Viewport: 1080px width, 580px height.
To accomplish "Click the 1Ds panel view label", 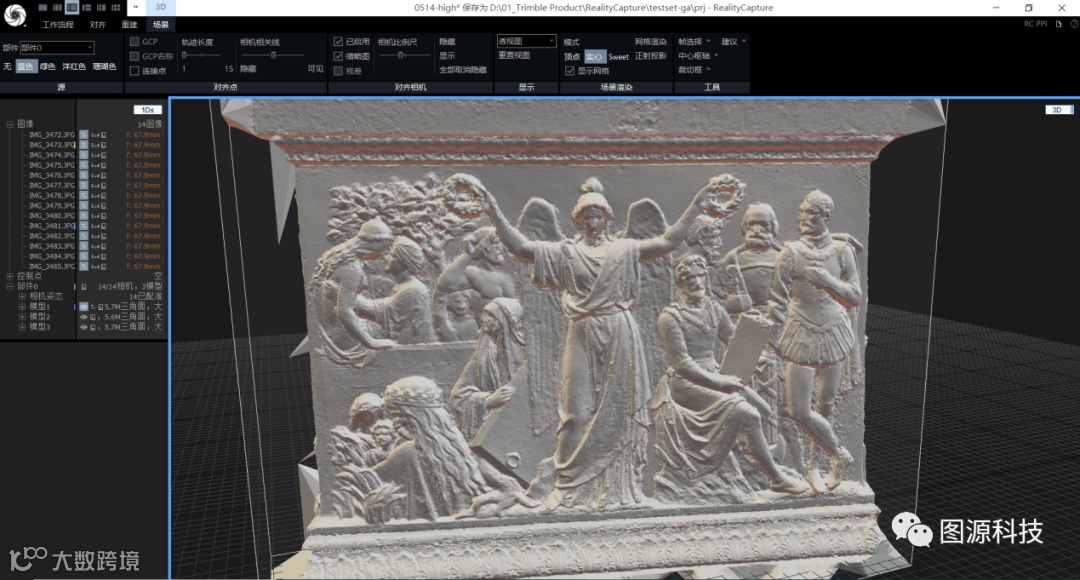I will [x=147, y=110].
